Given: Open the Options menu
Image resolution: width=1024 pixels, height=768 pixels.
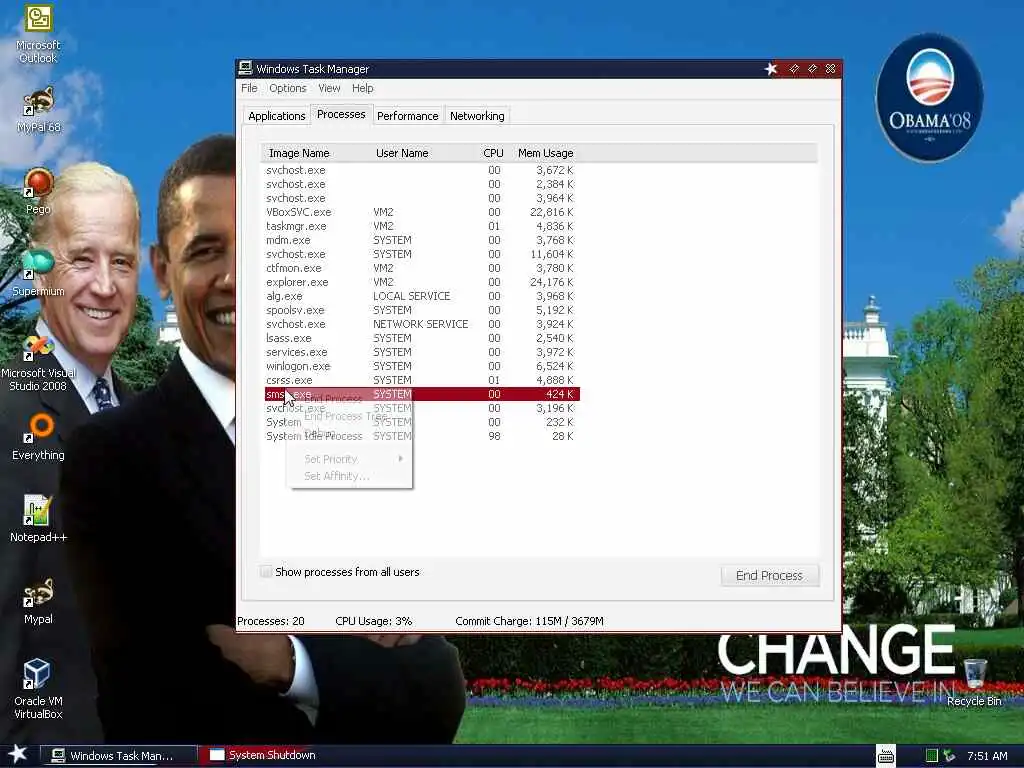Looking at the screenshot, I should coord(287,88).
